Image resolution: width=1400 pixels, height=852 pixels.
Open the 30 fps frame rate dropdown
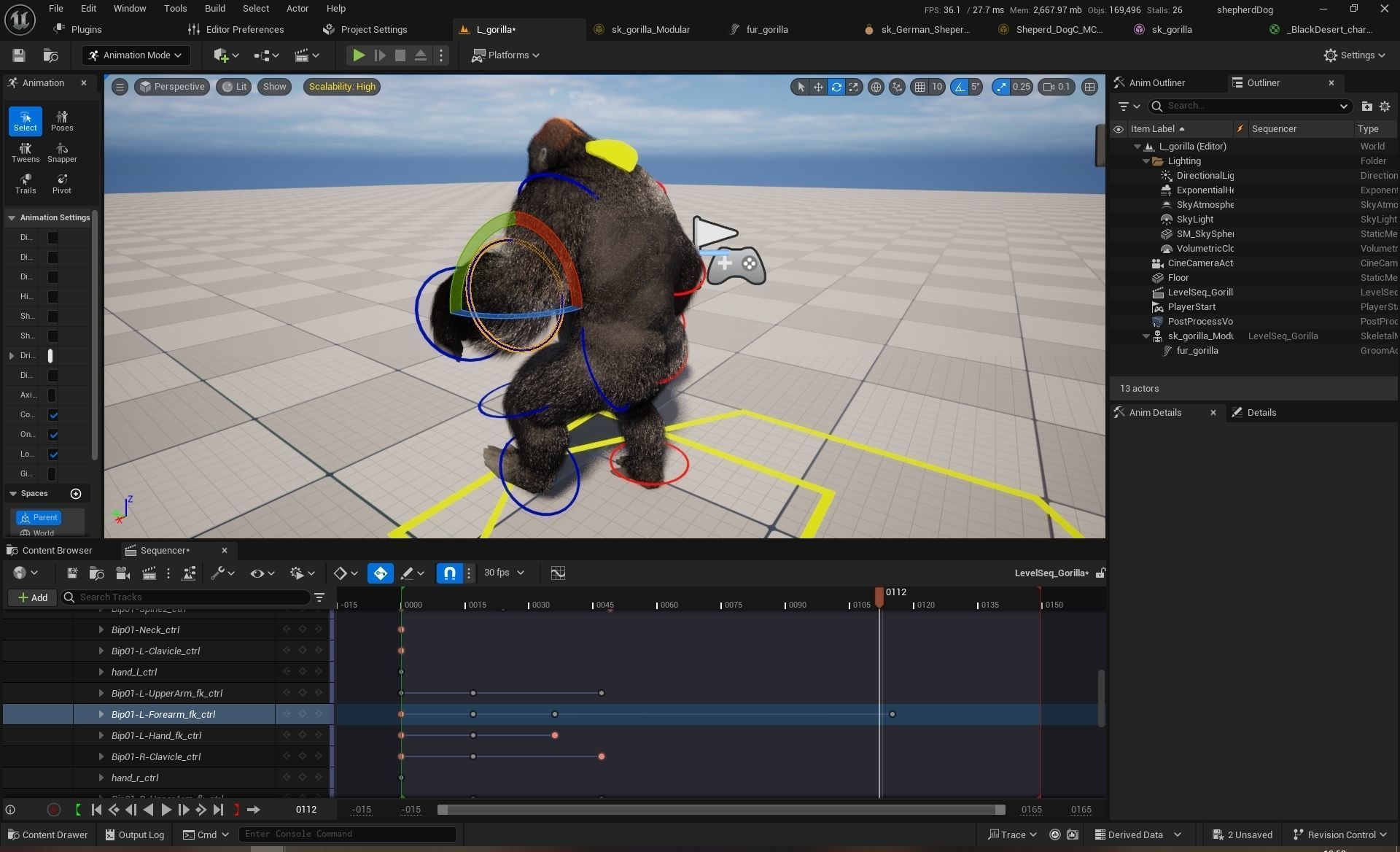pos(504,573)
